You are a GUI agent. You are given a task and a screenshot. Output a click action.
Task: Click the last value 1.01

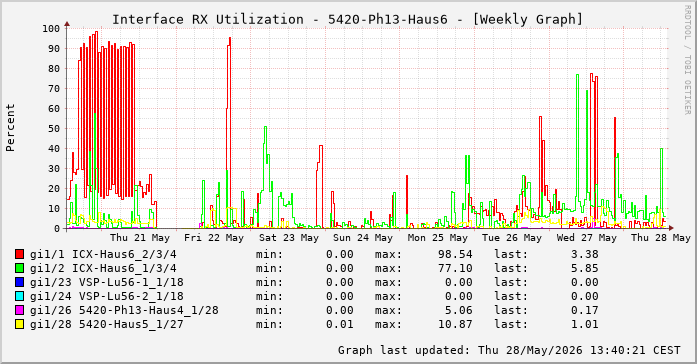[585, 324]
